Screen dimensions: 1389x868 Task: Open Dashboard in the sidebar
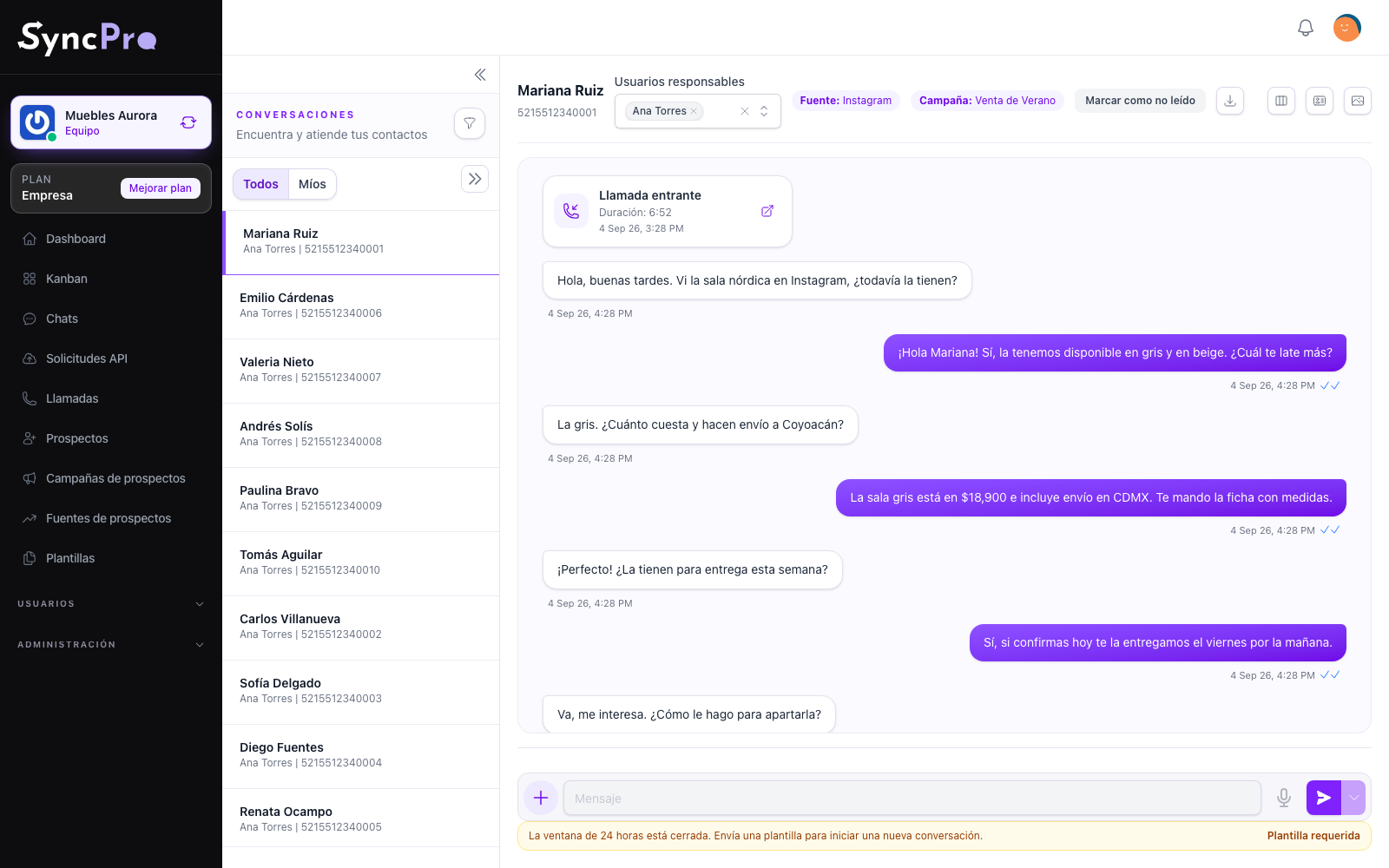pos(111,239)
